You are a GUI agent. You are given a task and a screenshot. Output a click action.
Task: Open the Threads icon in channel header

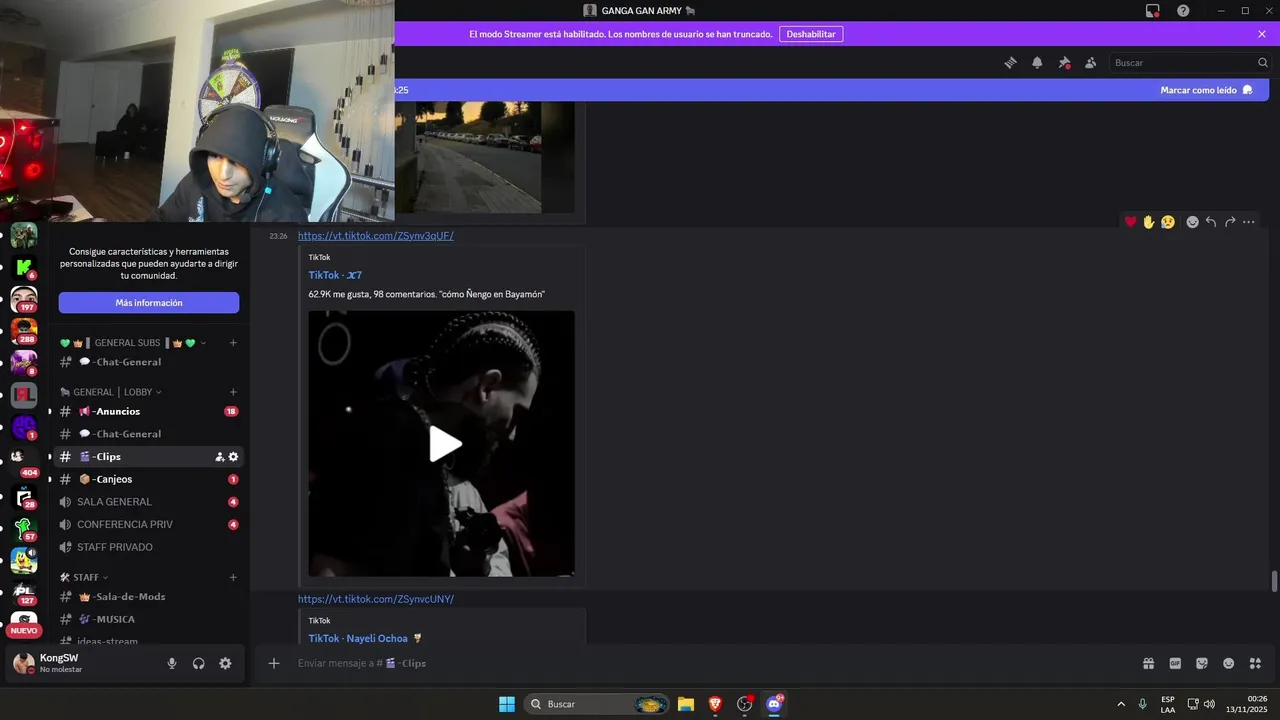[1011, 63]
